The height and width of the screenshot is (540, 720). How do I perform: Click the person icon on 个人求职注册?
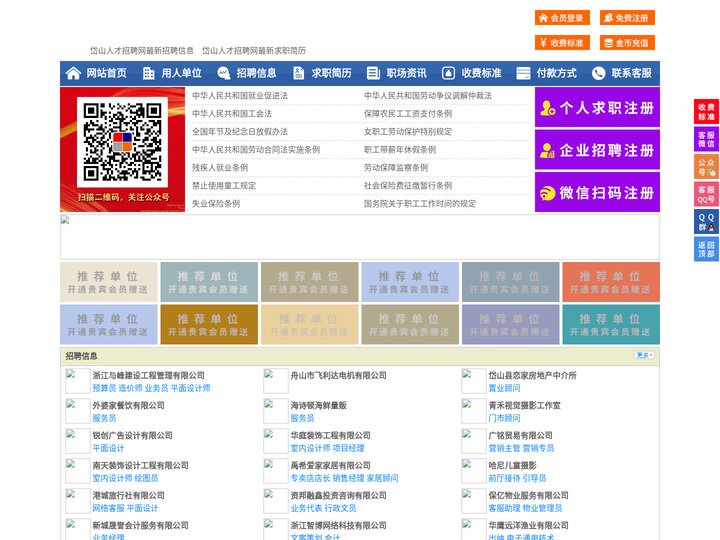click(x=547, y=108)
